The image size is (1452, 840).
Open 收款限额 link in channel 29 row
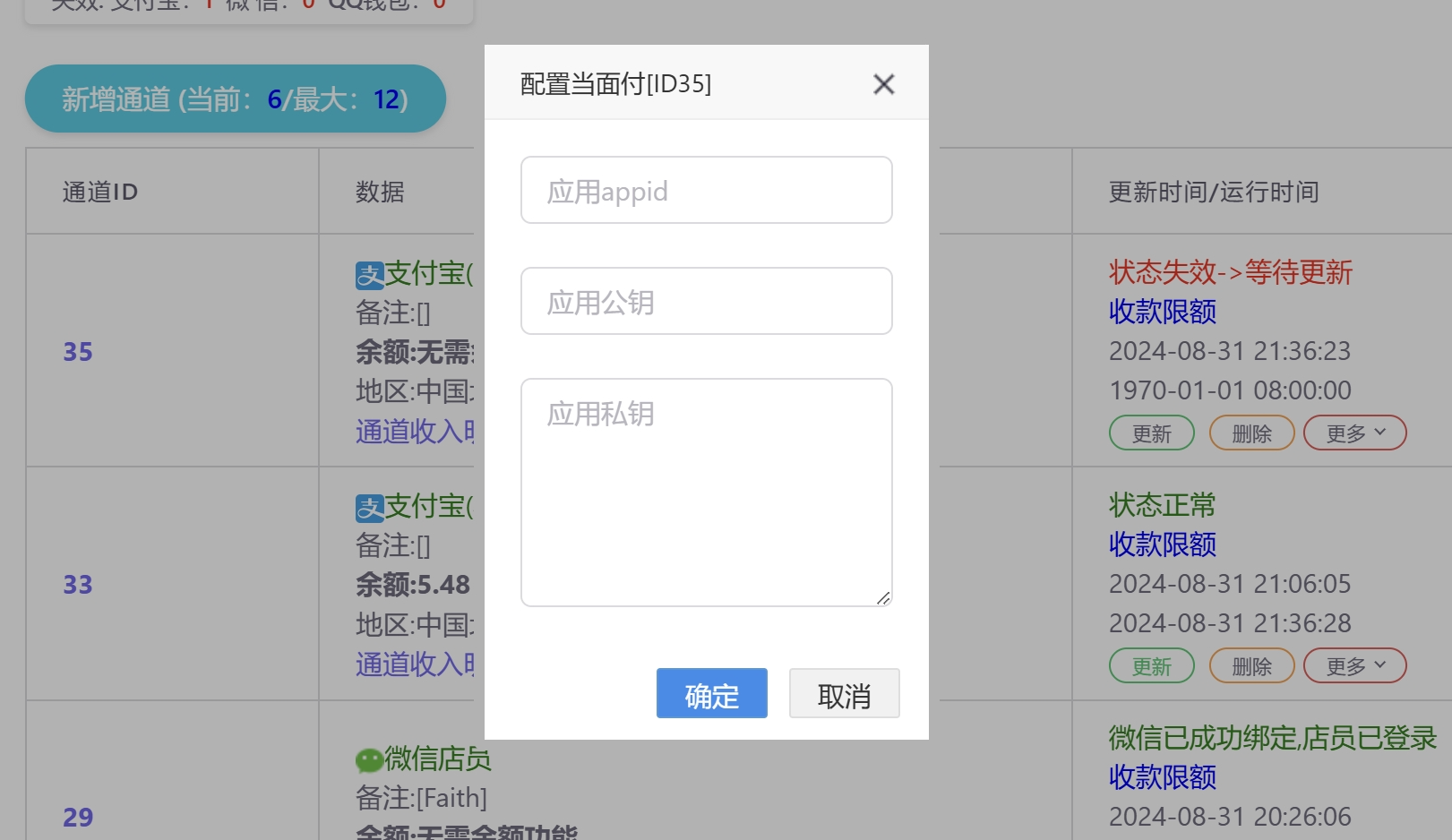coord(1162,777)
